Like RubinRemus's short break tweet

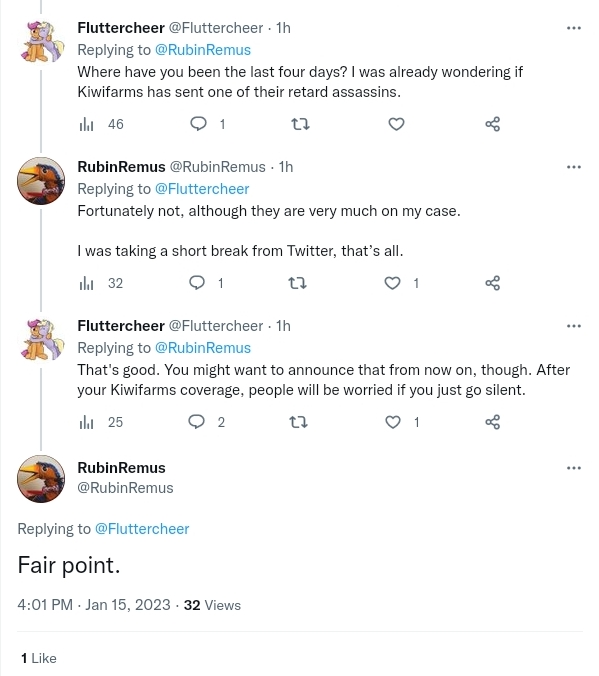(401, 283)
